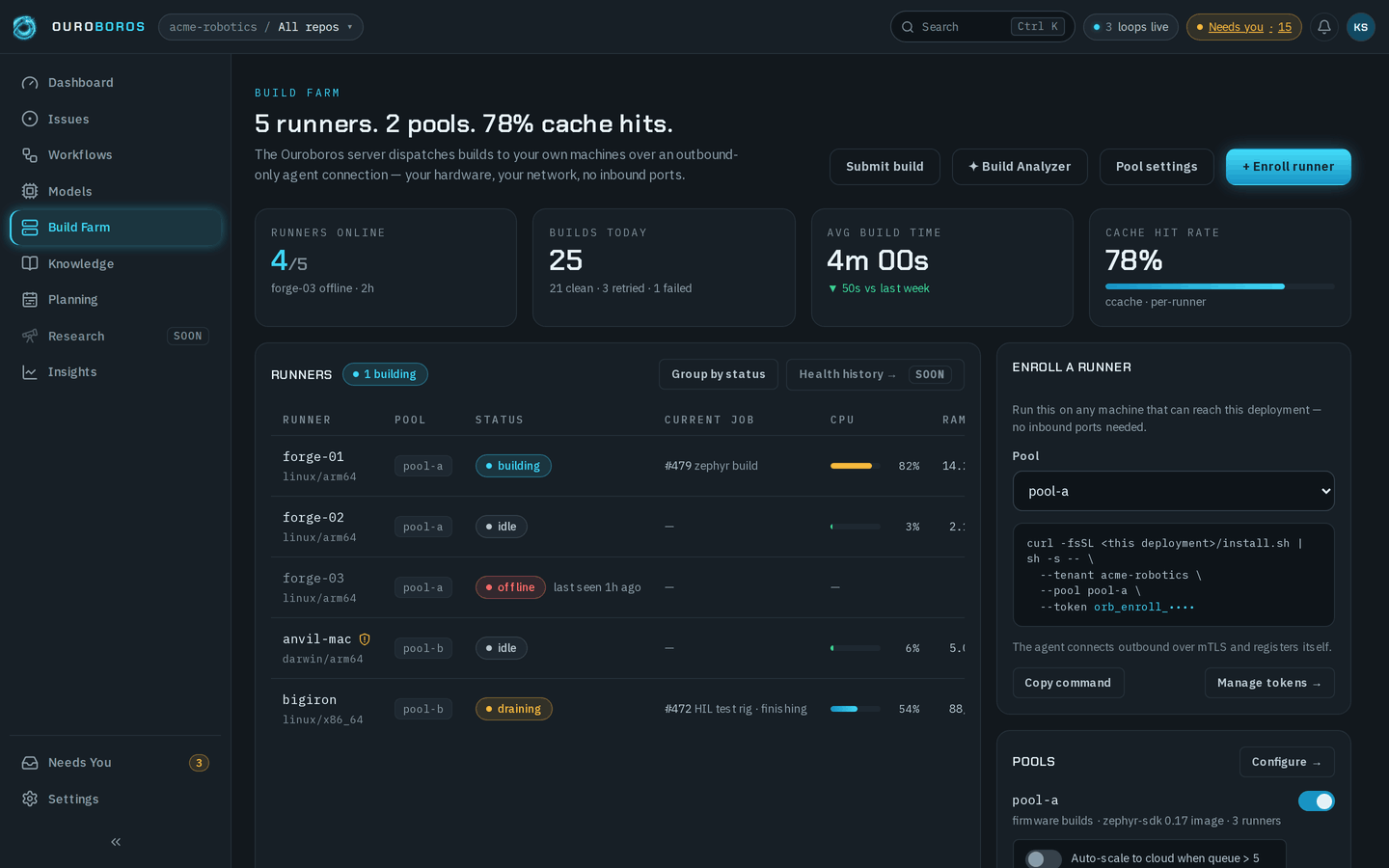Click the 3 loops live pill
Screen dimensions: 1389x868
coord(1130,27)
